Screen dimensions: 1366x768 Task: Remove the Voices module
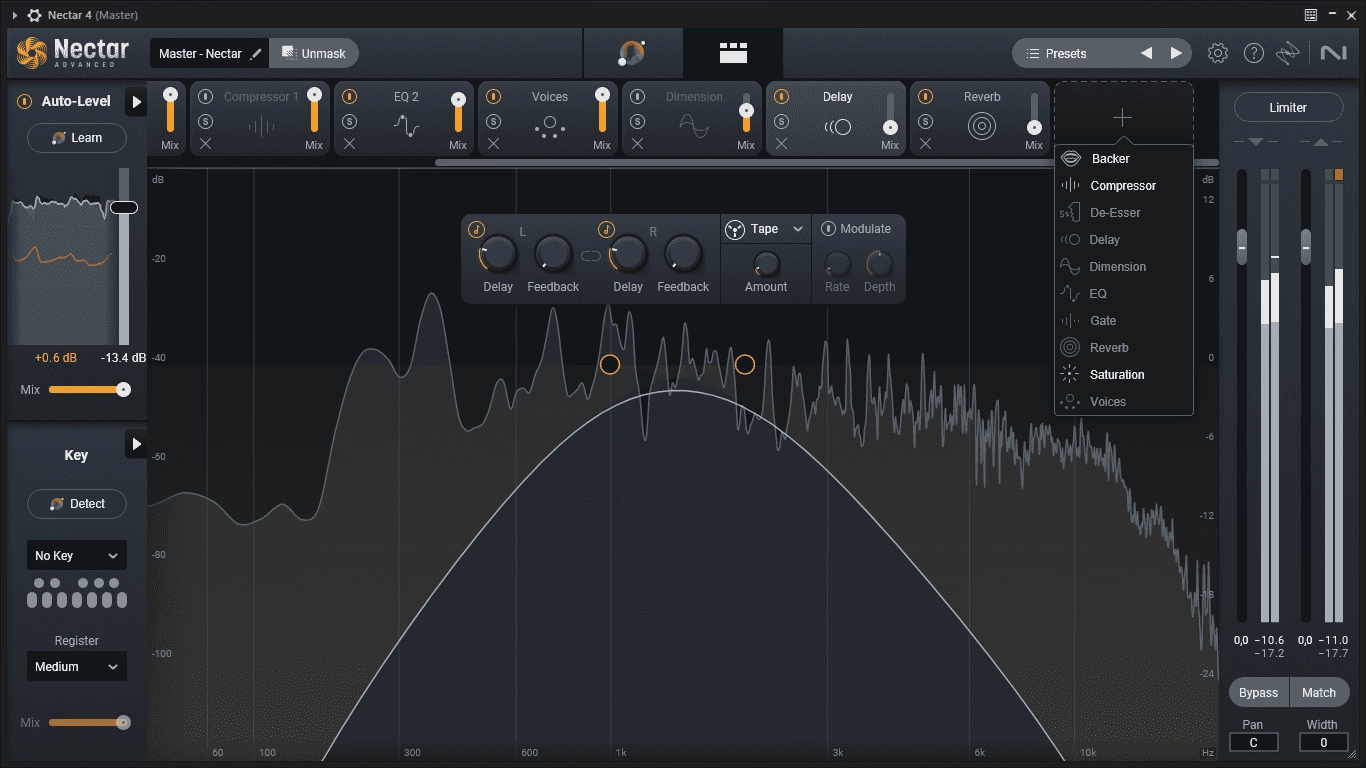(x=493, y=144)
